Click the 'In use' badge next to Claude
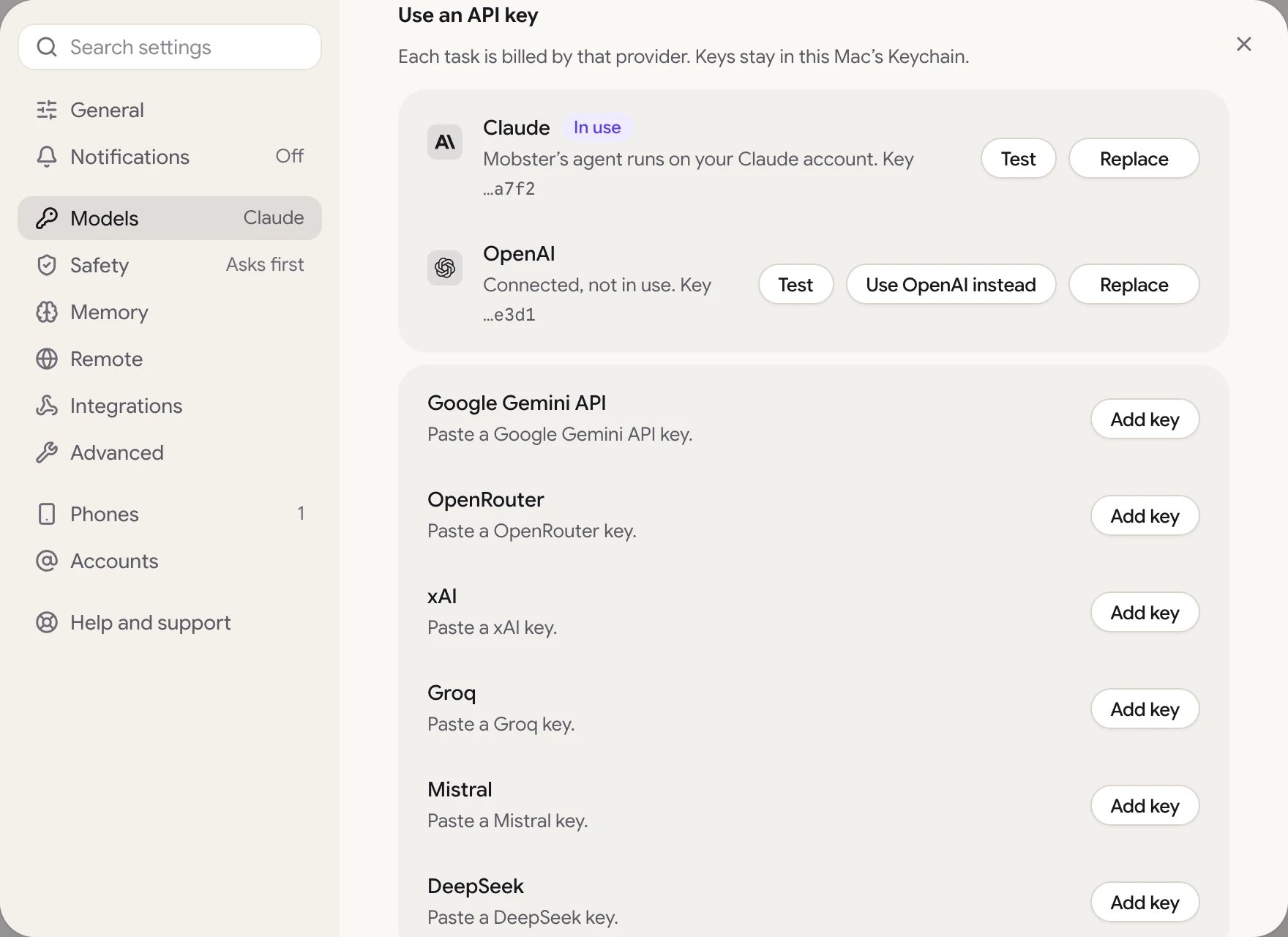 click(597, 127)
